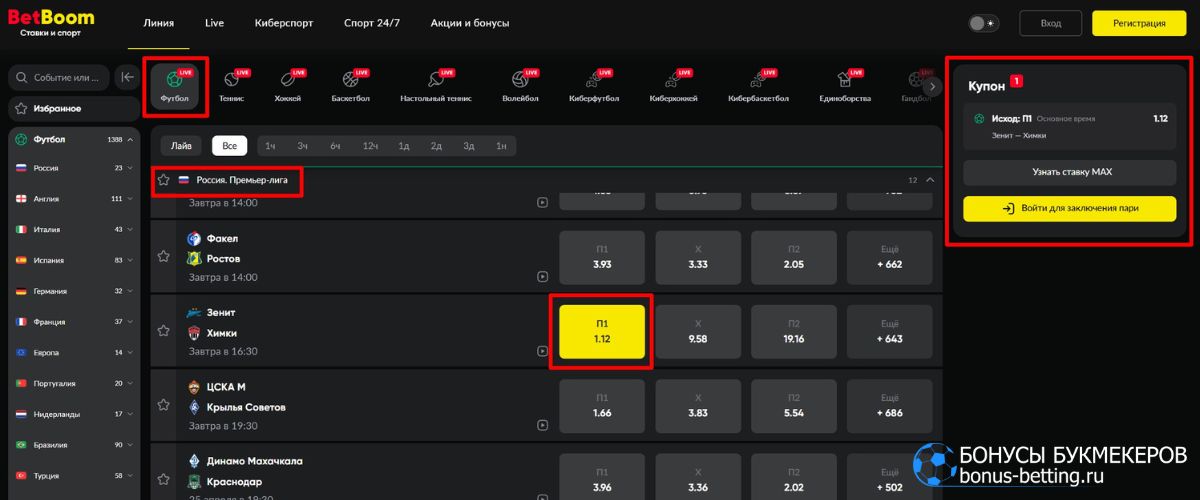1200x500 pixels.
Task: Select П2 2.05 odds for Ростов
Action: point(794,257)
